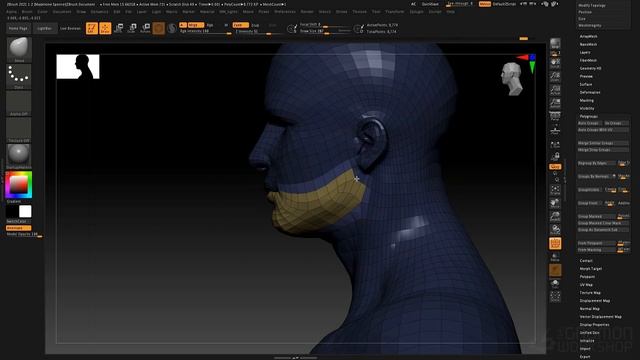Screen dimensions: 640x360
Task: Pick a hue in the color picker square
Action: pos(19,184)
